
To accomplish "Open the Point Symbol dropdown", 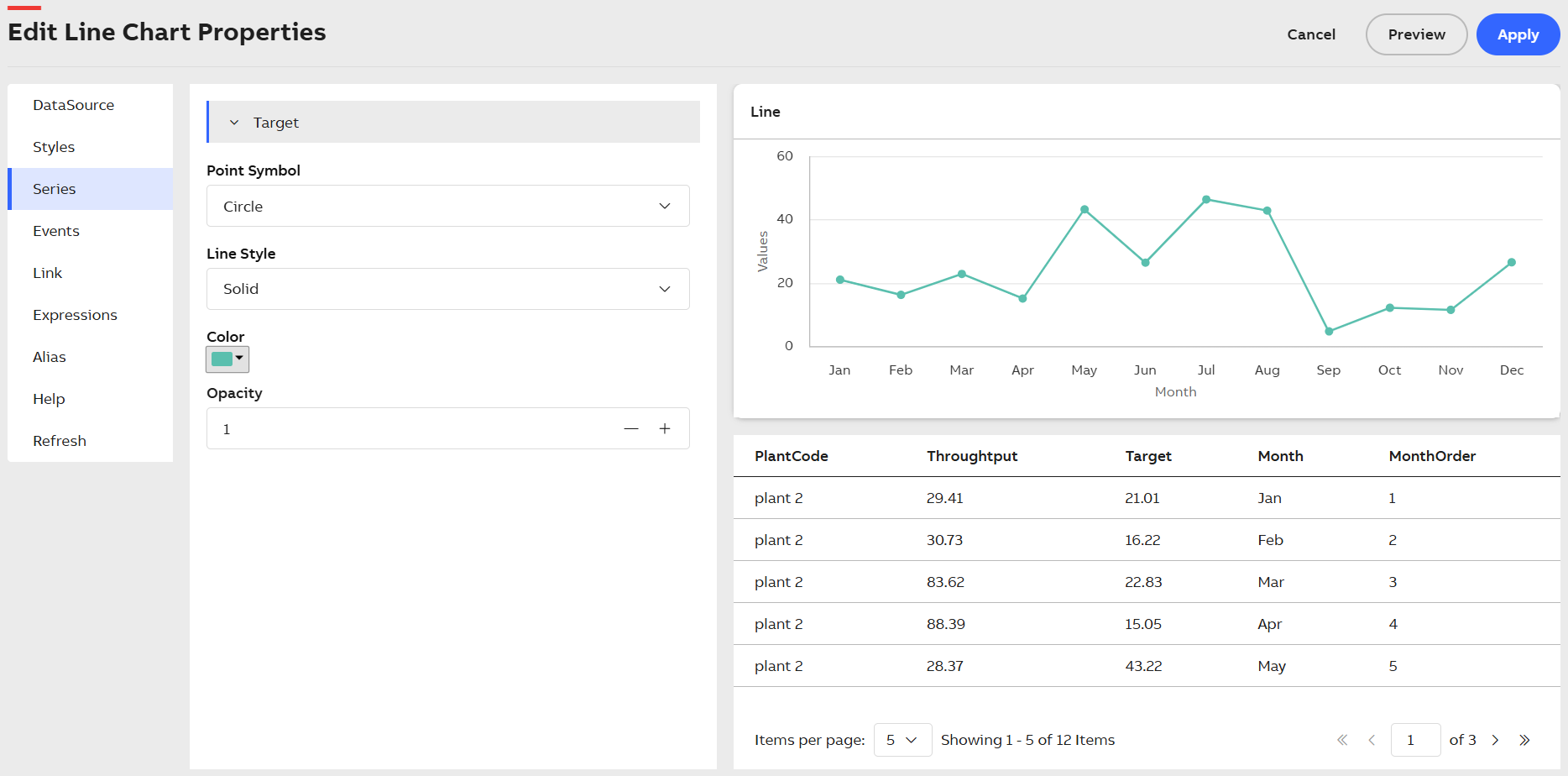I will click(x=447, y=206).
